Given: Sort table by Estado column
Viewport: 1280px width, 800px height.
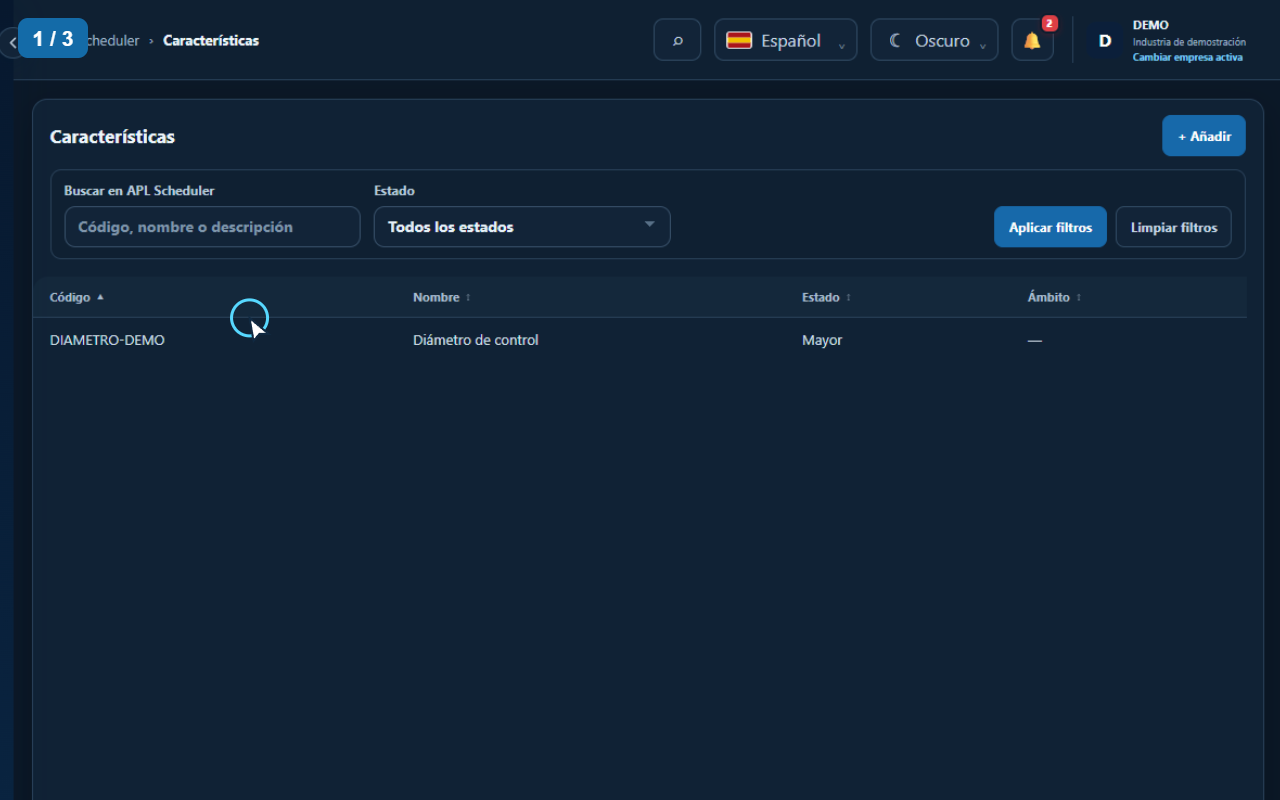Looking at the screenshot, I should 827,297.
